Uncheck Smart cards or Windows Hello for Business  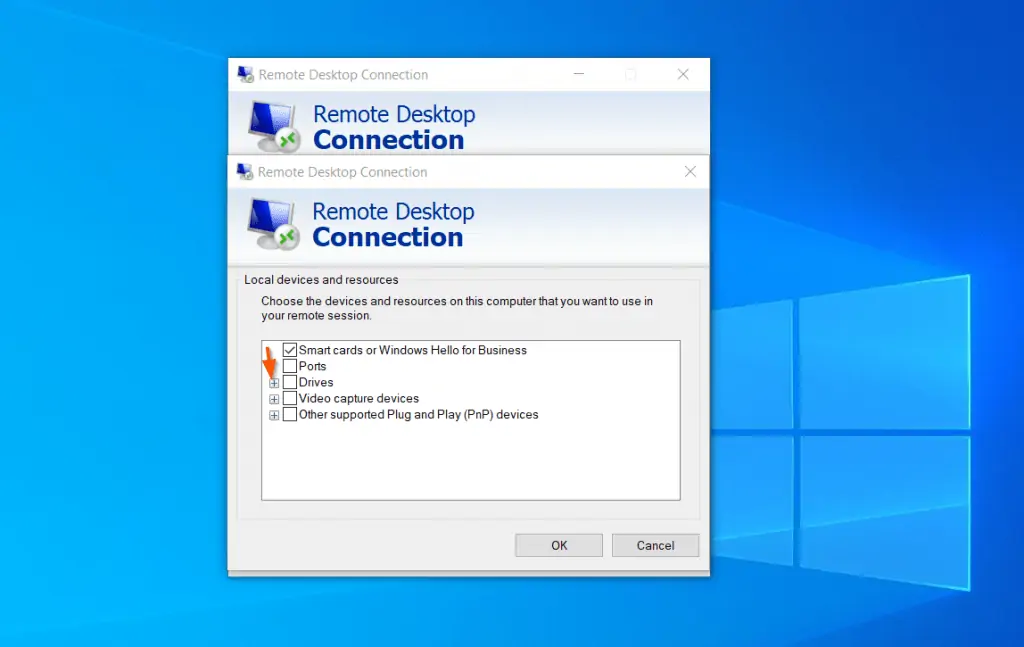(290, 350)
